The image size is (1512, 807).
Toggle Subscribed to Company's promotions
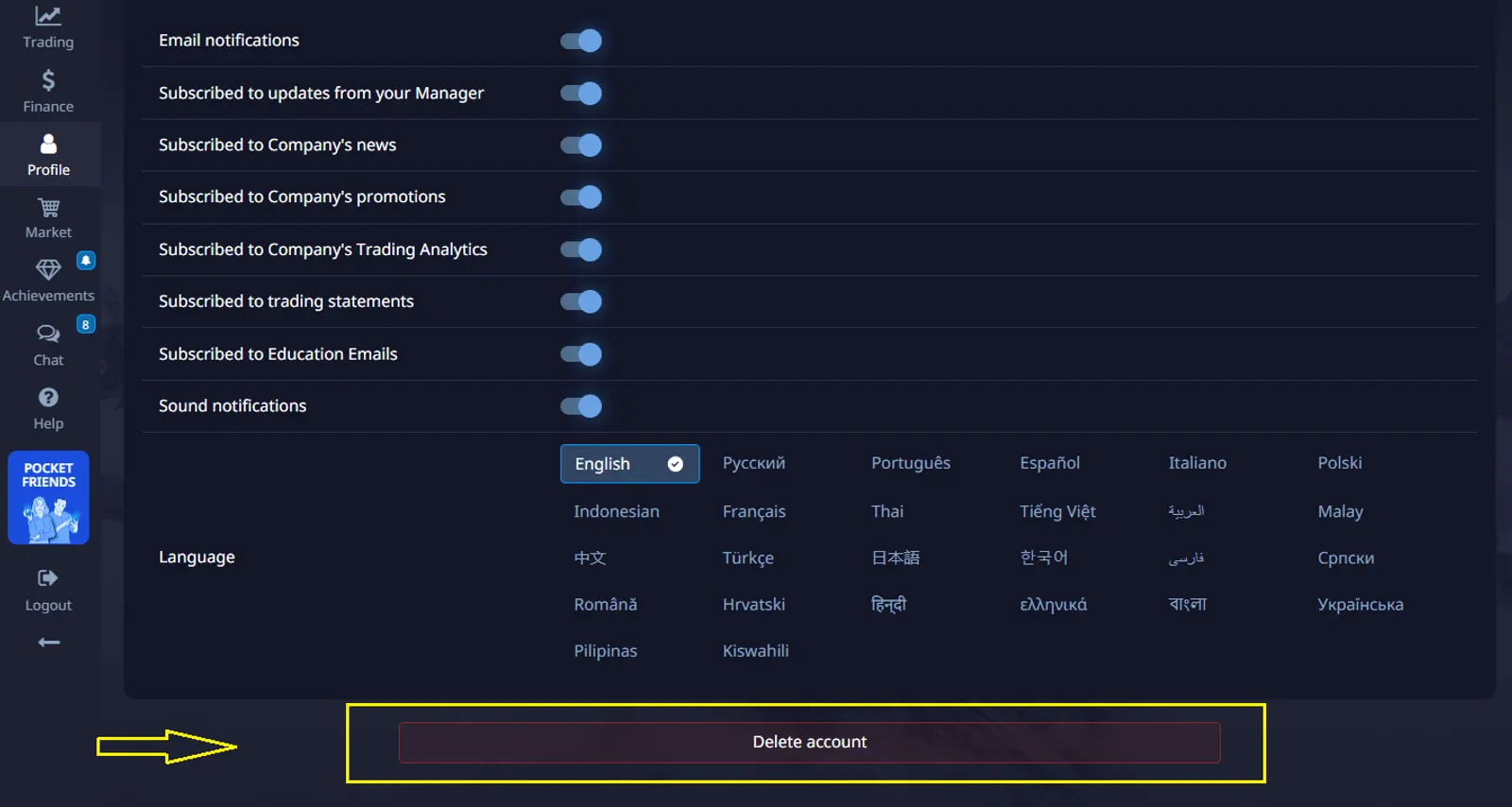(581, 197)
